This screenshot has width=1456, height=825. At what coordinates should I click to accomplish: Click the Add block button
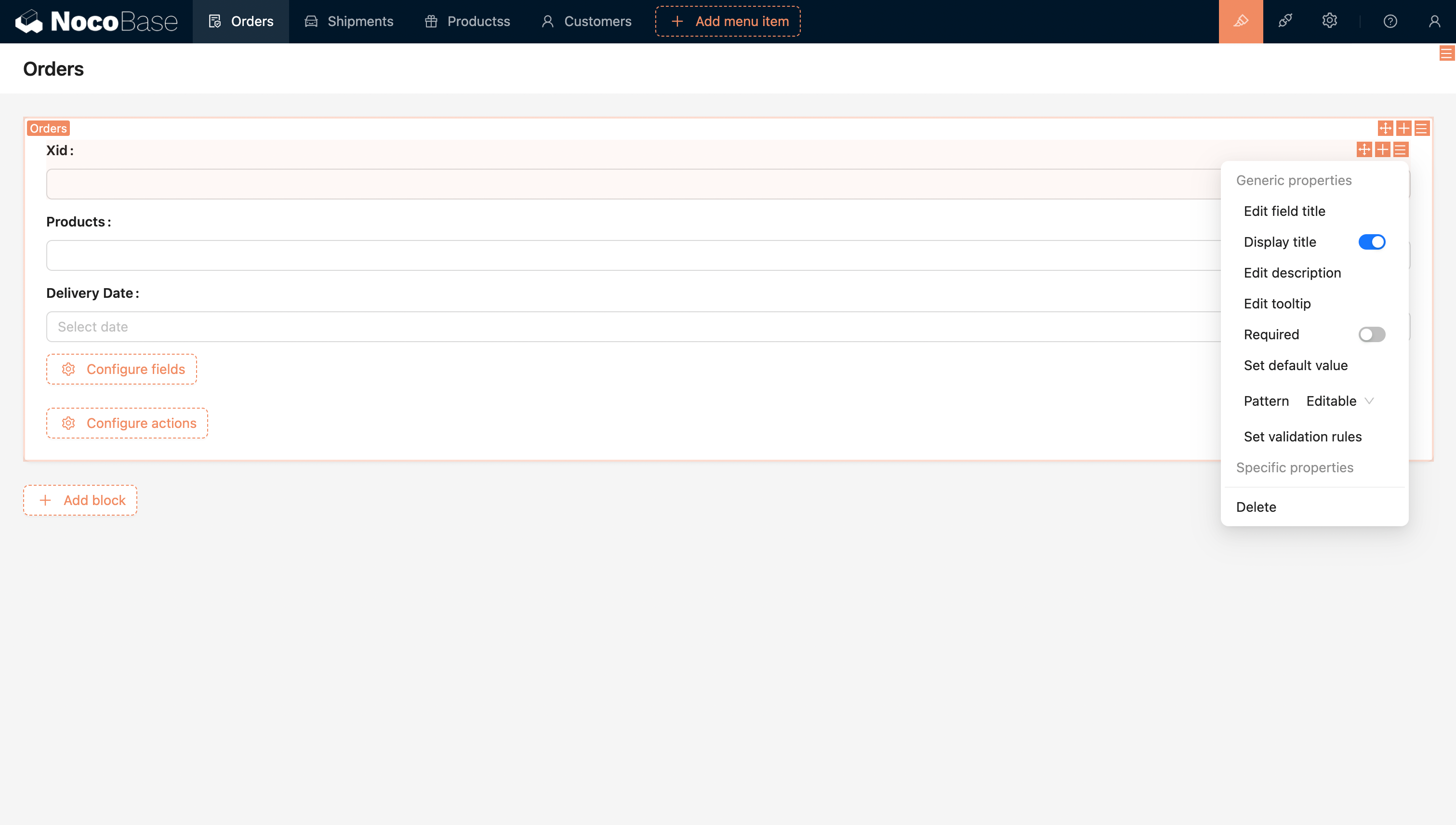pyautogui.click(x=80, y=500)
